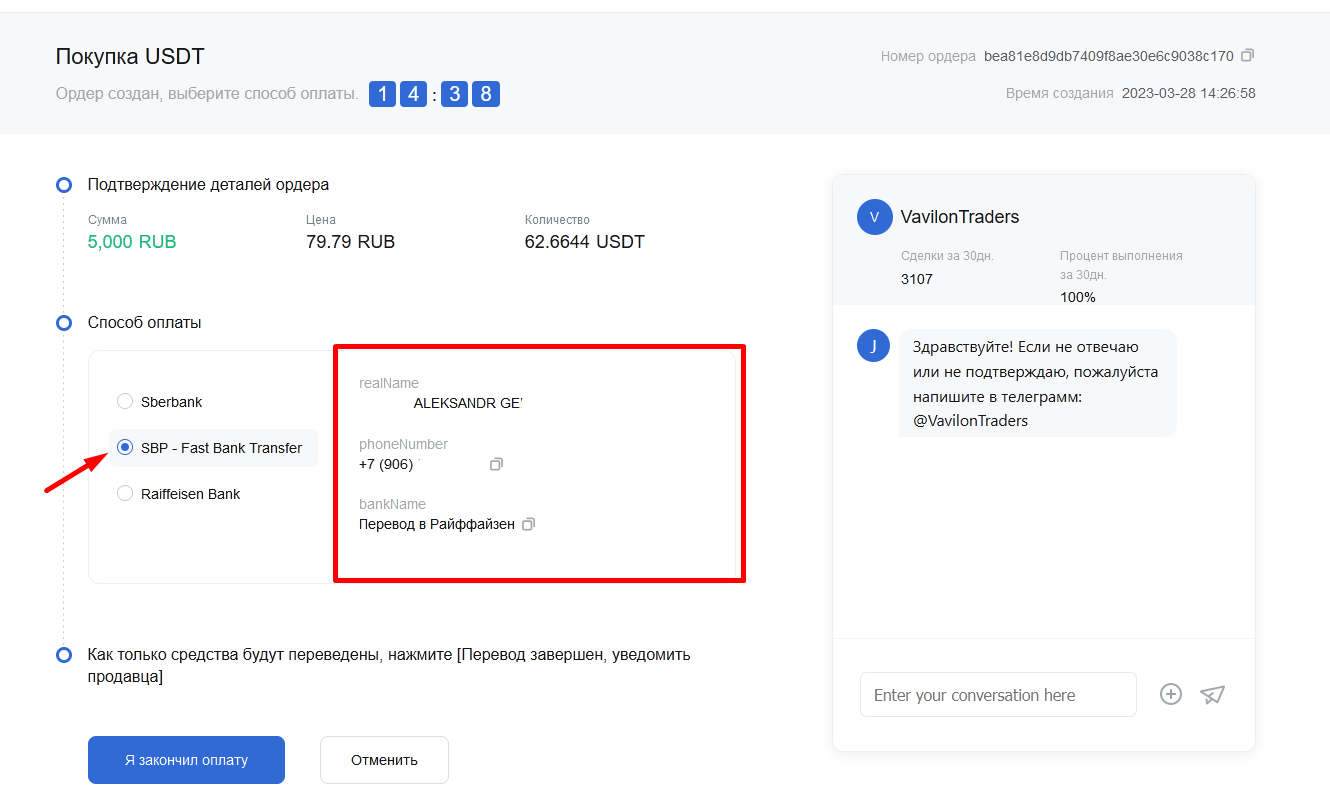Click the Здравствуйте chat message bubble
Screen dimensions: 1330x792
pos(1038,383)
